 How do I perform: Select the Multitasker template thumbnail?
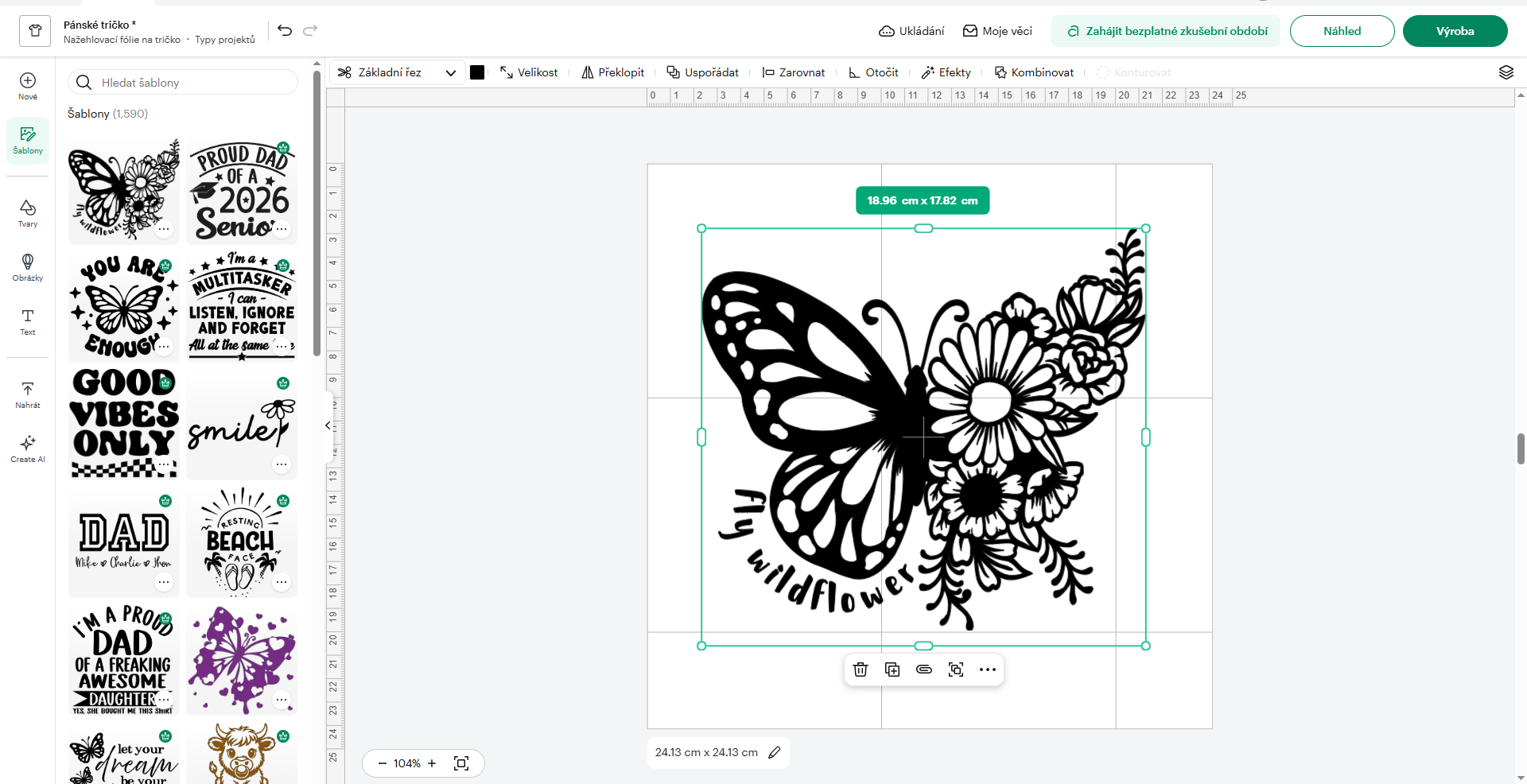click(x=242, y=307)
